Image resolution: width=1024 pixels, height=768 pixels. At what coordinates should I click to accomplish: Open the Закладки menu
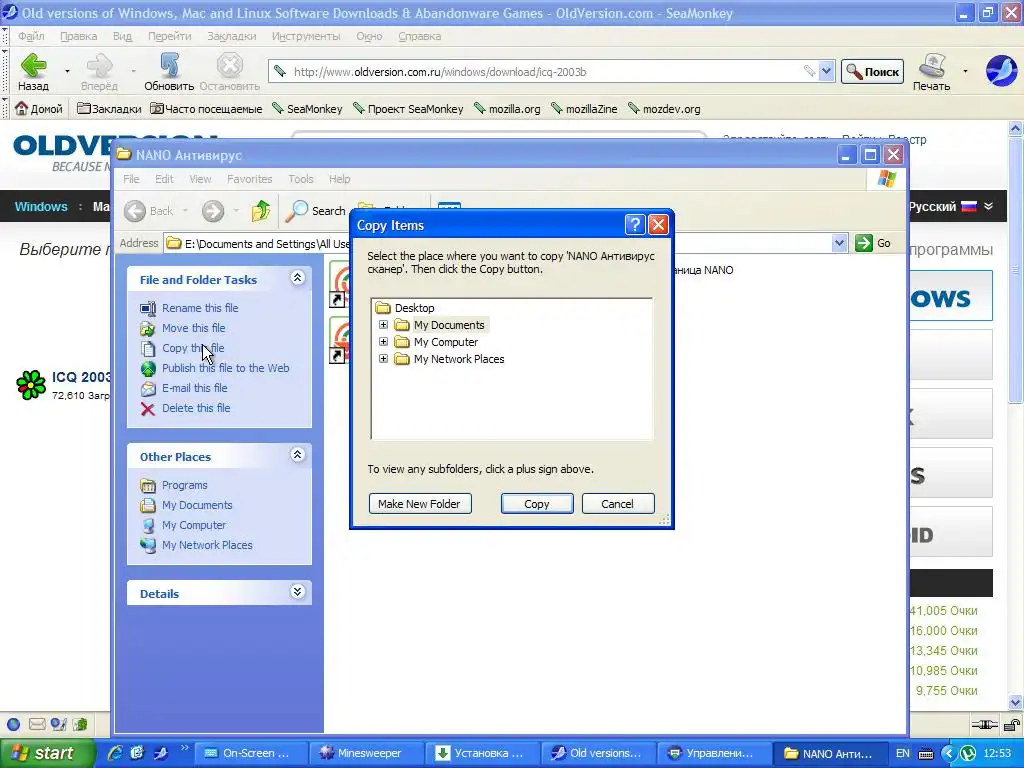point(231,36)
